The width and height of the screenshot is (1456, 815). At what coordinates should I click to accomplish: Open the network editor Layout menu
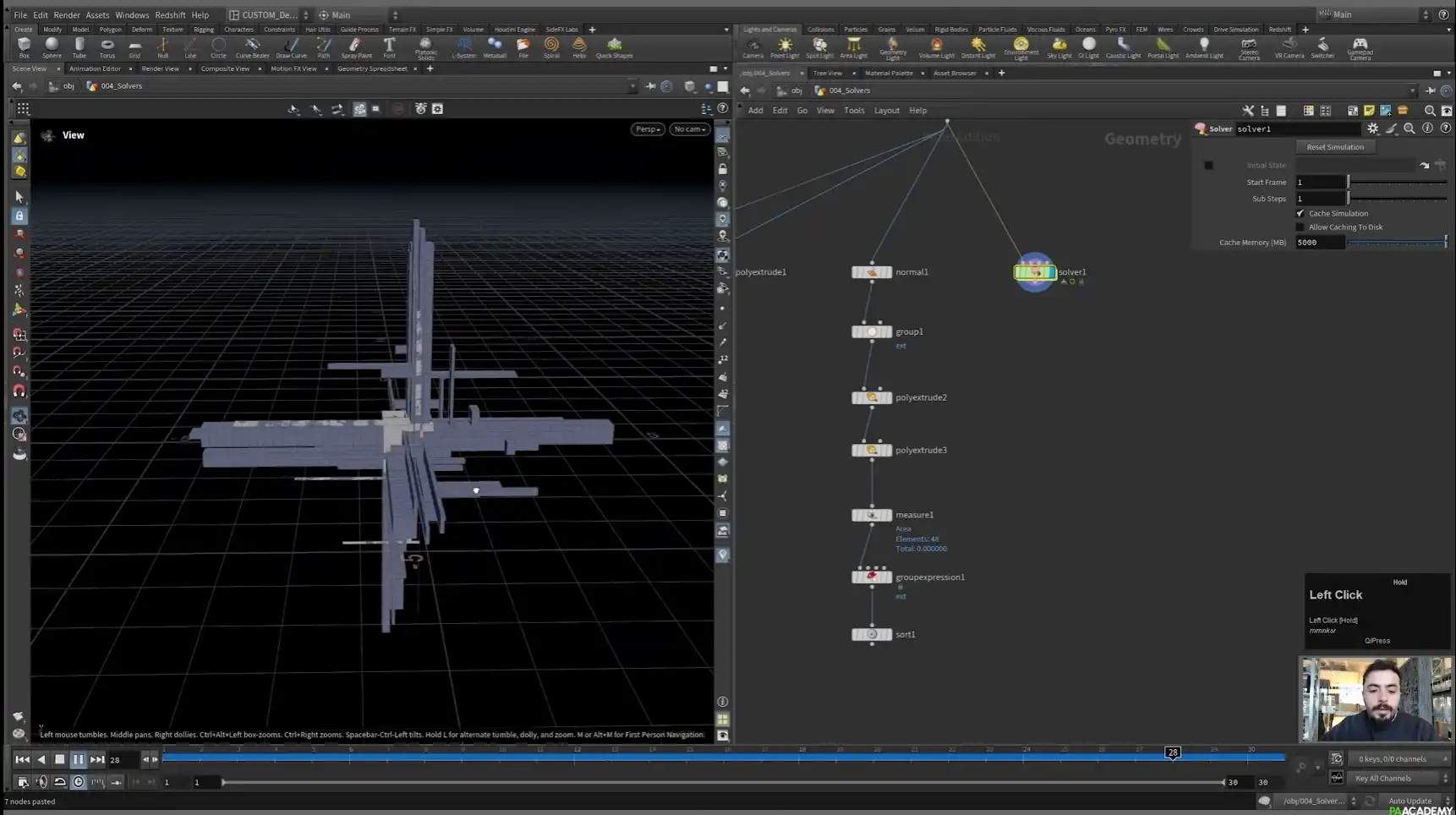coord(886,110)
